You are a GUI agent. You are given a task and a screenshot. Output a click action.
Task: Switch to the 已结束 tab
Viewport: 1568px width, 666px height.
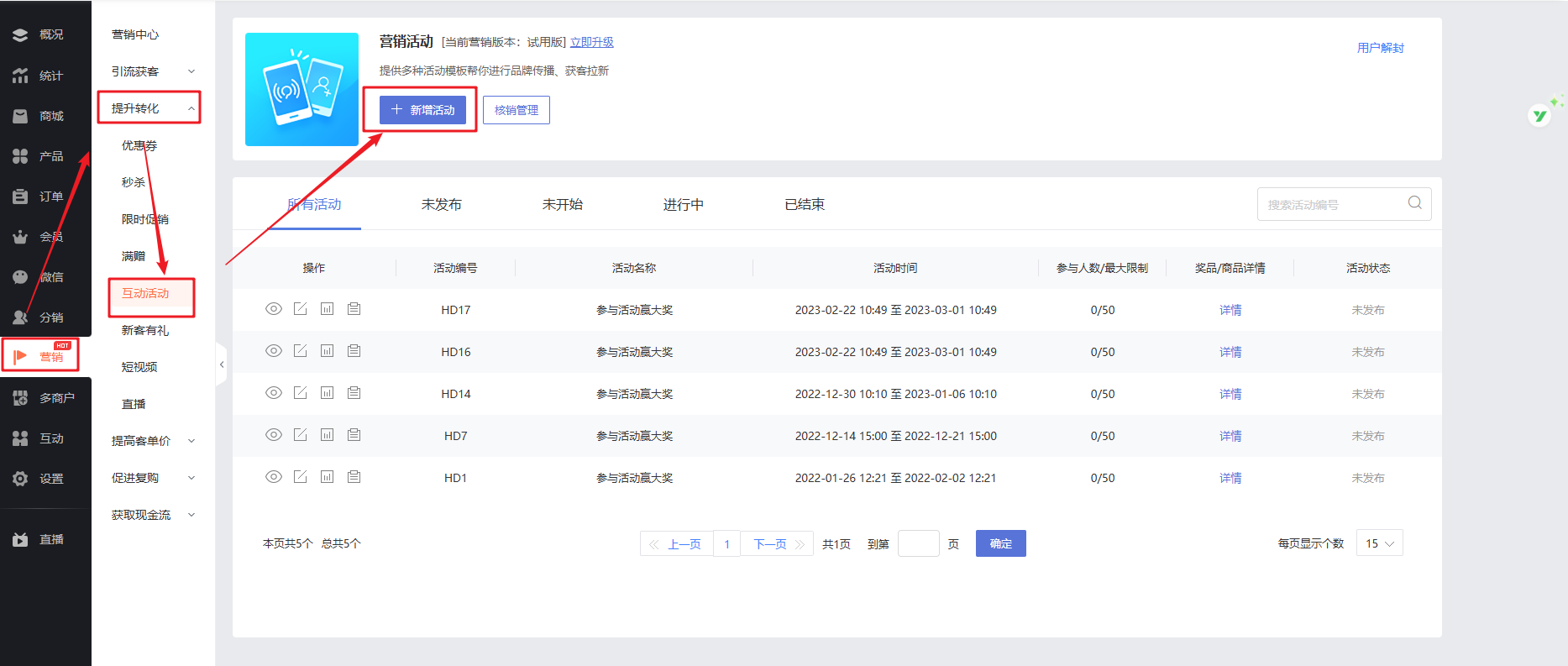pos(804,205)
